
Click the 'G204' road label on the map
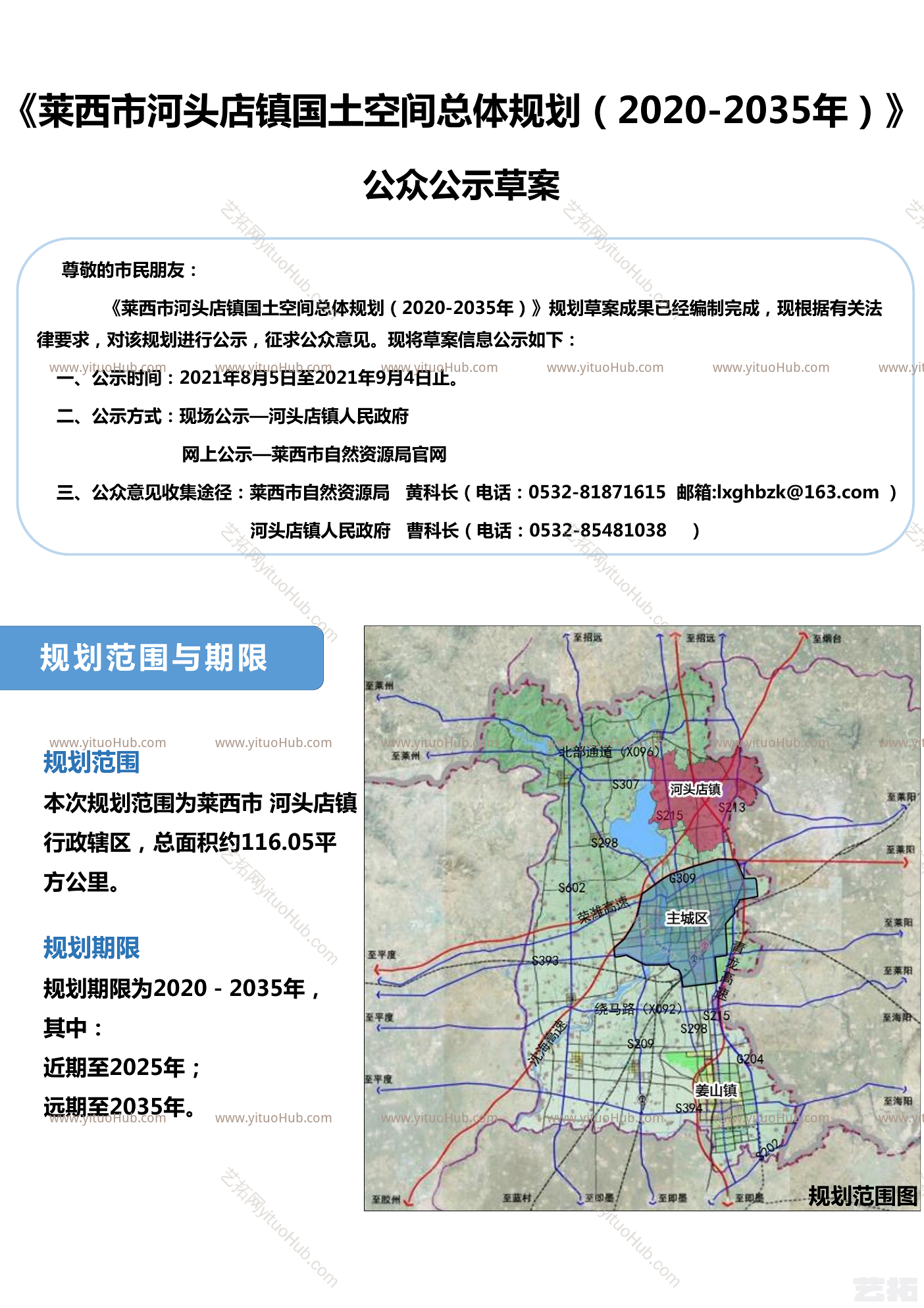[x=750, y=1059]
